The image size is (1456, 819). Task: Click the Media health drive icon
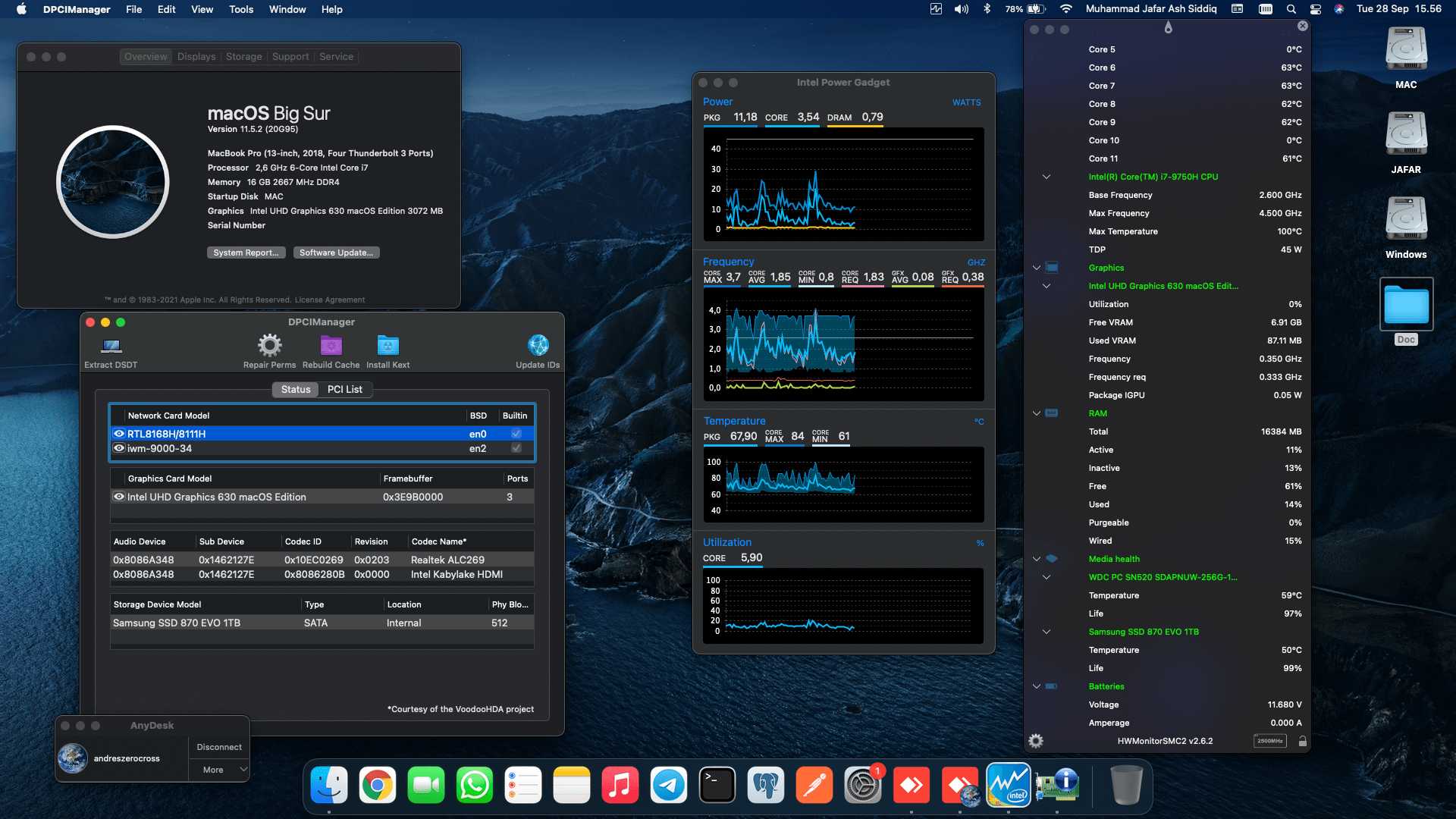(x=1052, y=558)
